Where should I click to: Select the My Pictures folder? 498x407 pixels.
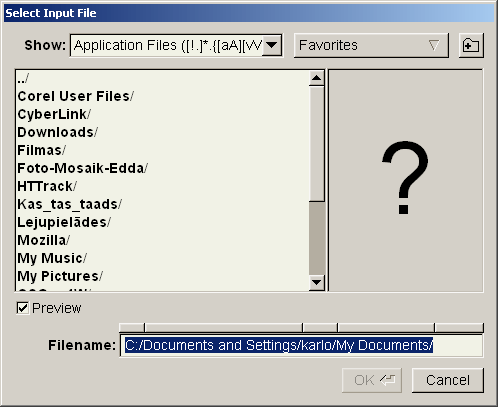click(163, 276)
